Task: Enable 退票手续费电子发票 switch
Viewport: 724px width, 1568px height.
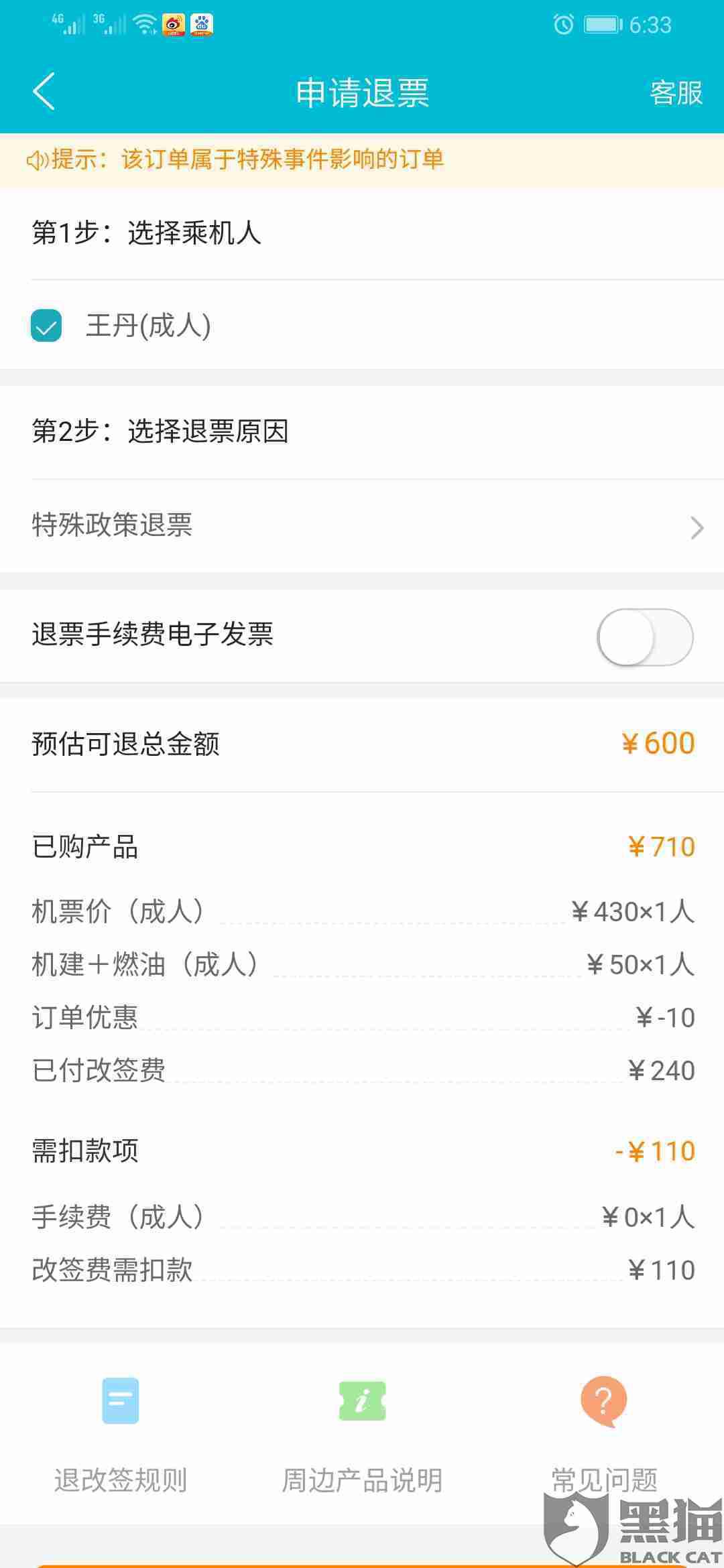Action: tap(645, 637)
